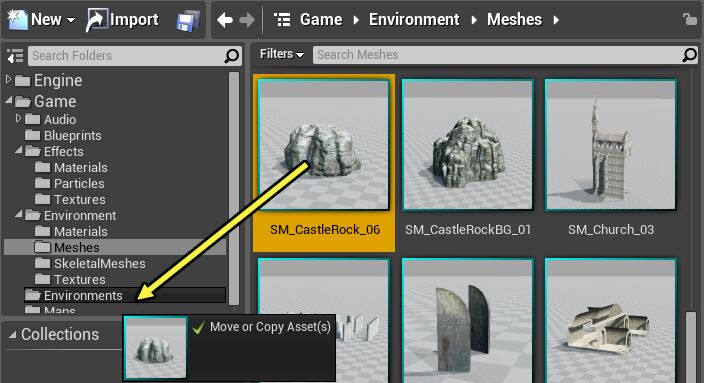The width and height of the screenshot is (704, 383).
Task: Select the SM_CastleRock_06 thumbnail
Action: (324, 145)
